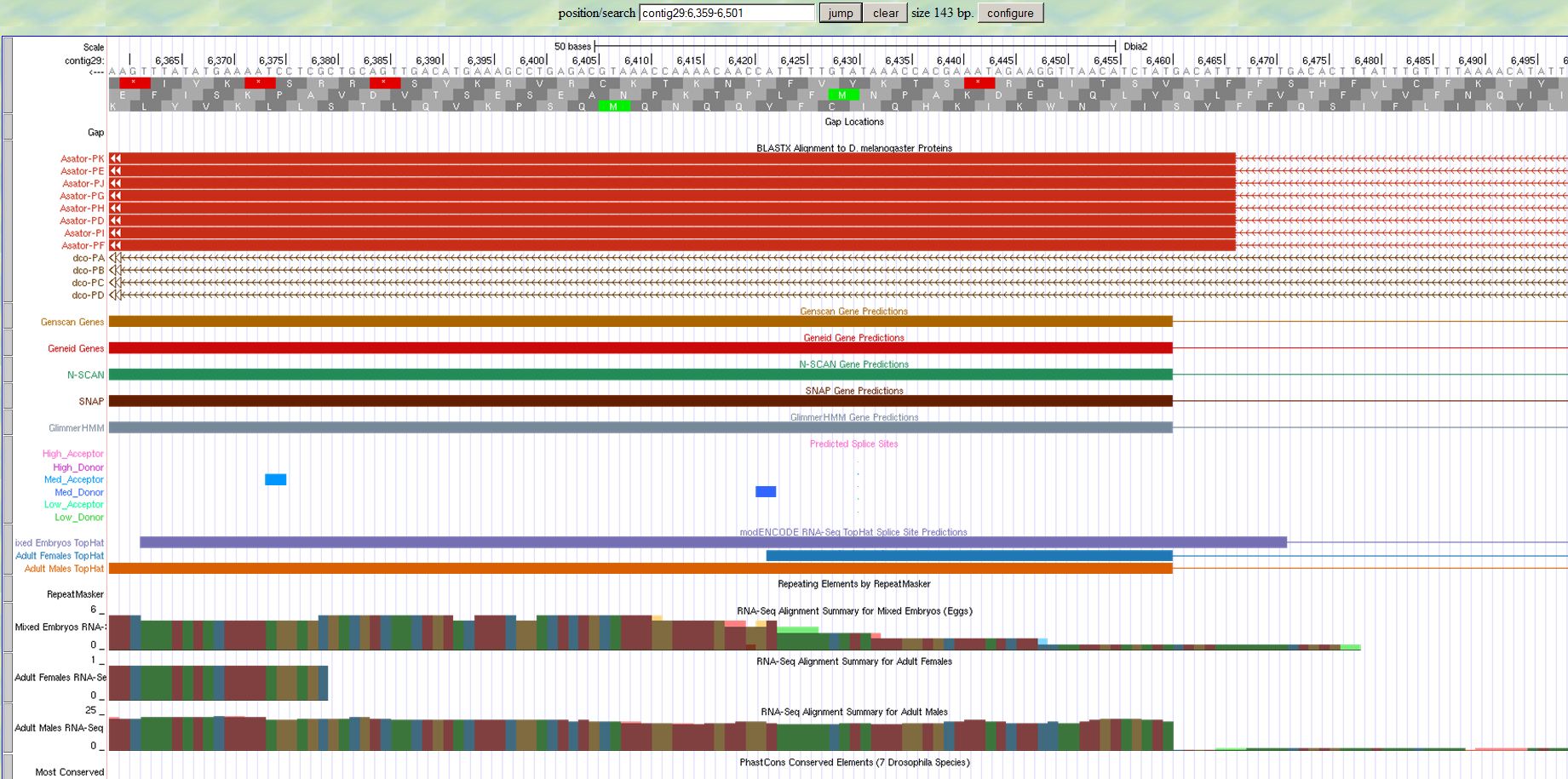
Task: Select the Asator-PK track label
Action: pyautogui.click(x=83, y=159)
